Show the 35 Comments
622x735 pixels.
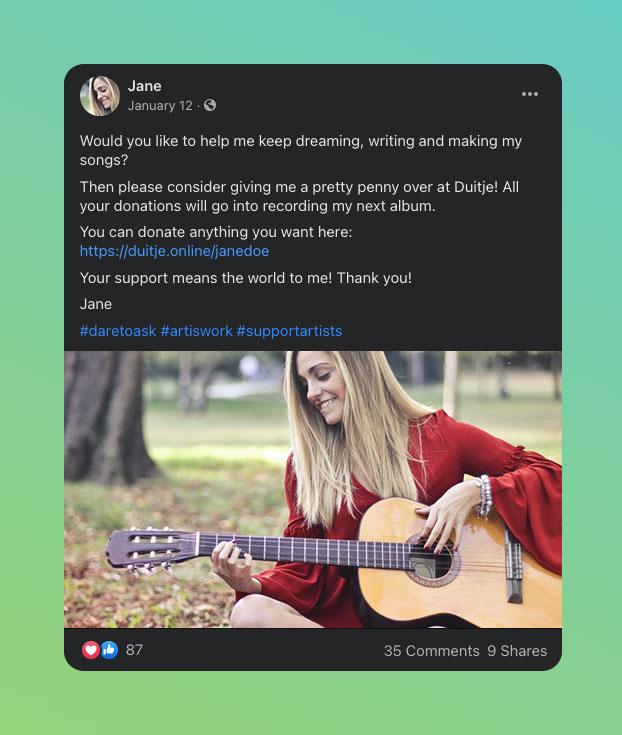[431, 651]
